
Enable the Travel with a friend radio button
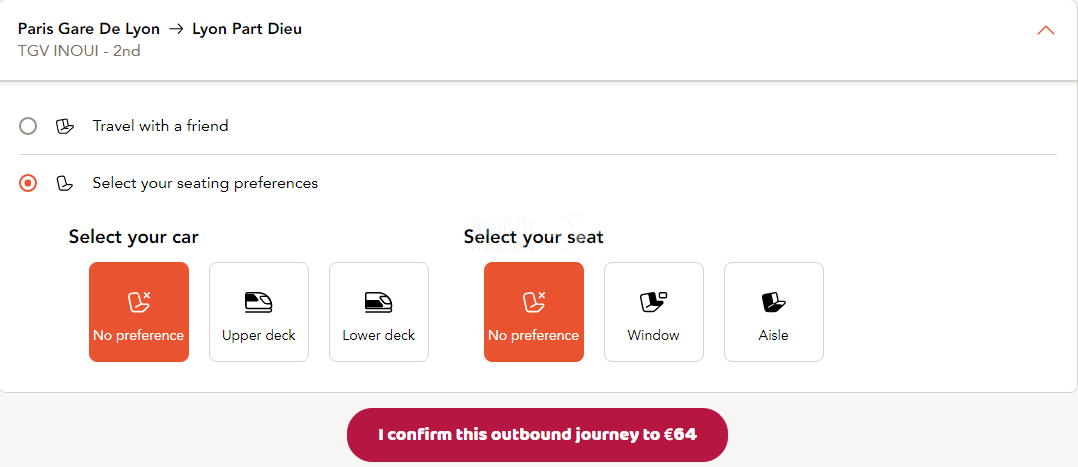(28, 126)
